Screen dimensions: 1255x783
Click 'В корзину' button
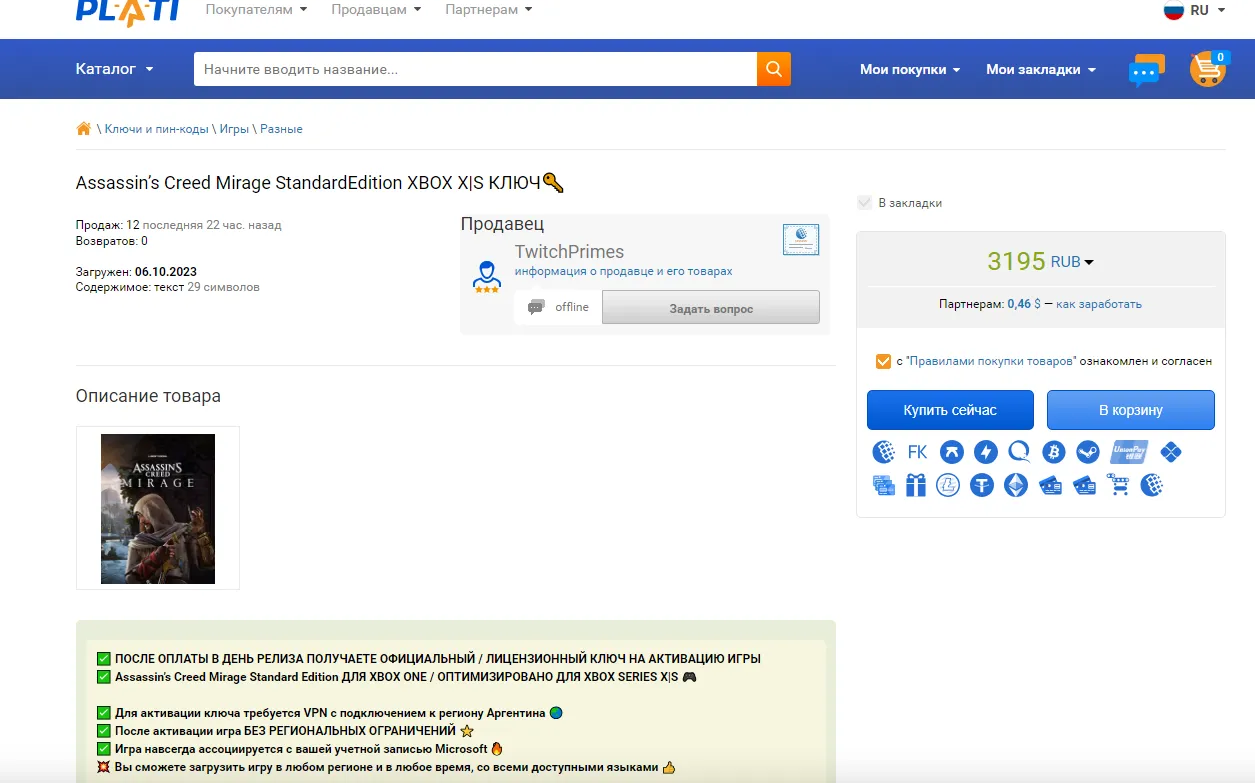pyautogui.click(x=1131, y=410)
